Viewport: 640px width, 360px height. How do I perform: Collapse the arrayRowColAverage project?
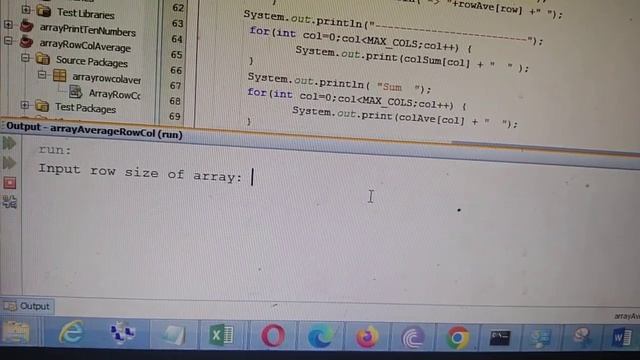pyautogui.click(x=8, y=40)
